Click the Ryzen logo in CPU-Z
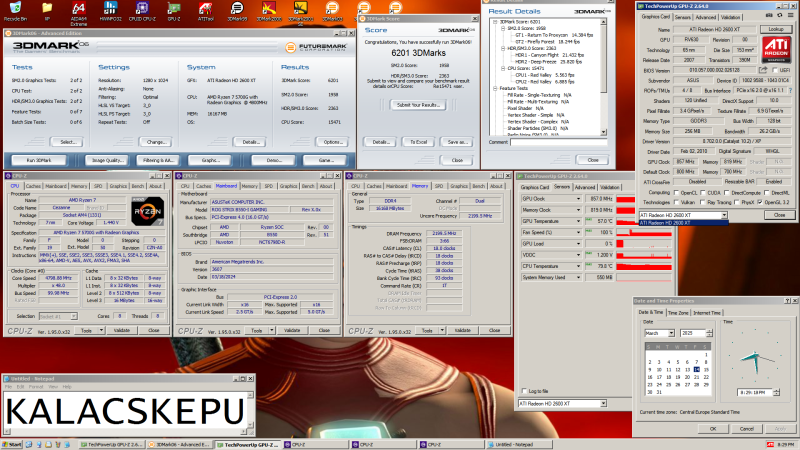 (x=147, y=211)
